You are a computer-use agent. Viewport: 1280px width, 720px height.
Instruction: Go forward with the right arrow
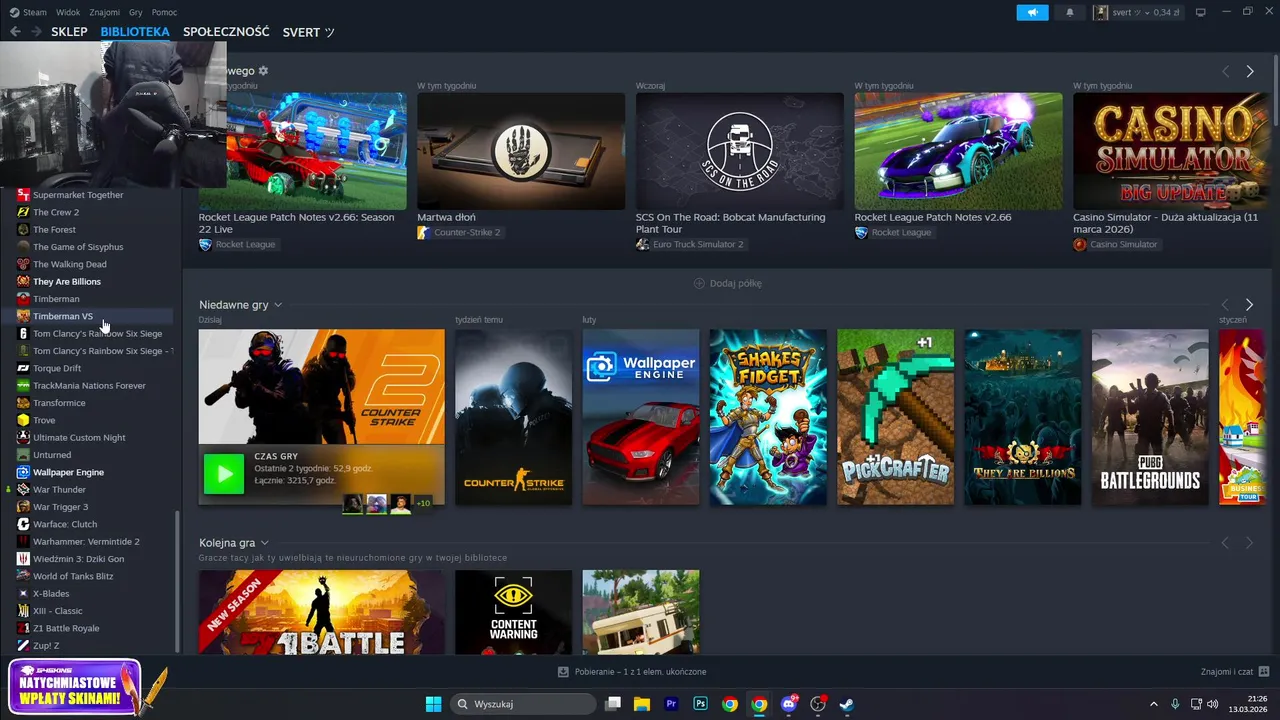[37, 32]
